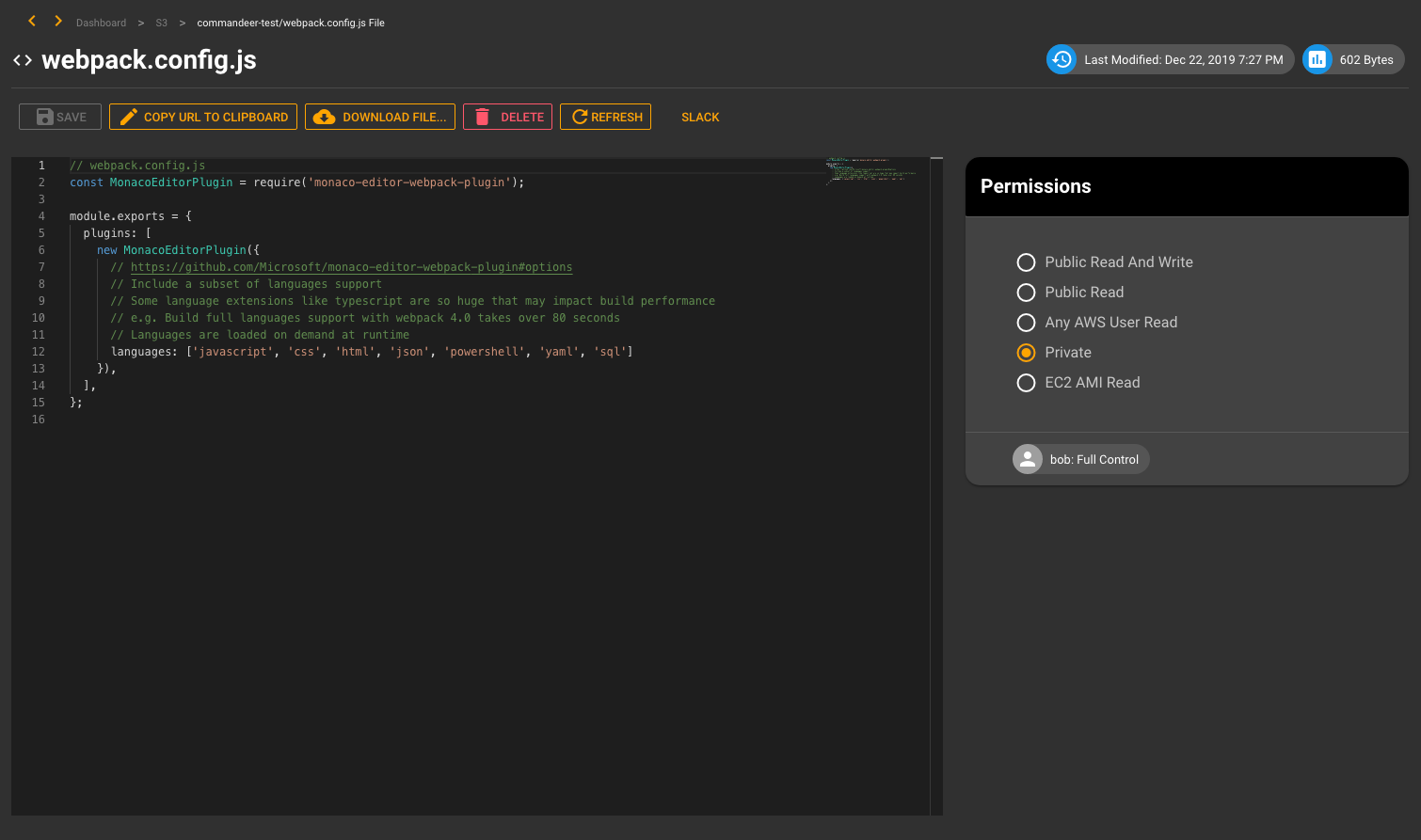Click the require('monaco-editor-webpack-plugin') line
The height and width of the screenshot is (840, 1421).
point(296,182)
